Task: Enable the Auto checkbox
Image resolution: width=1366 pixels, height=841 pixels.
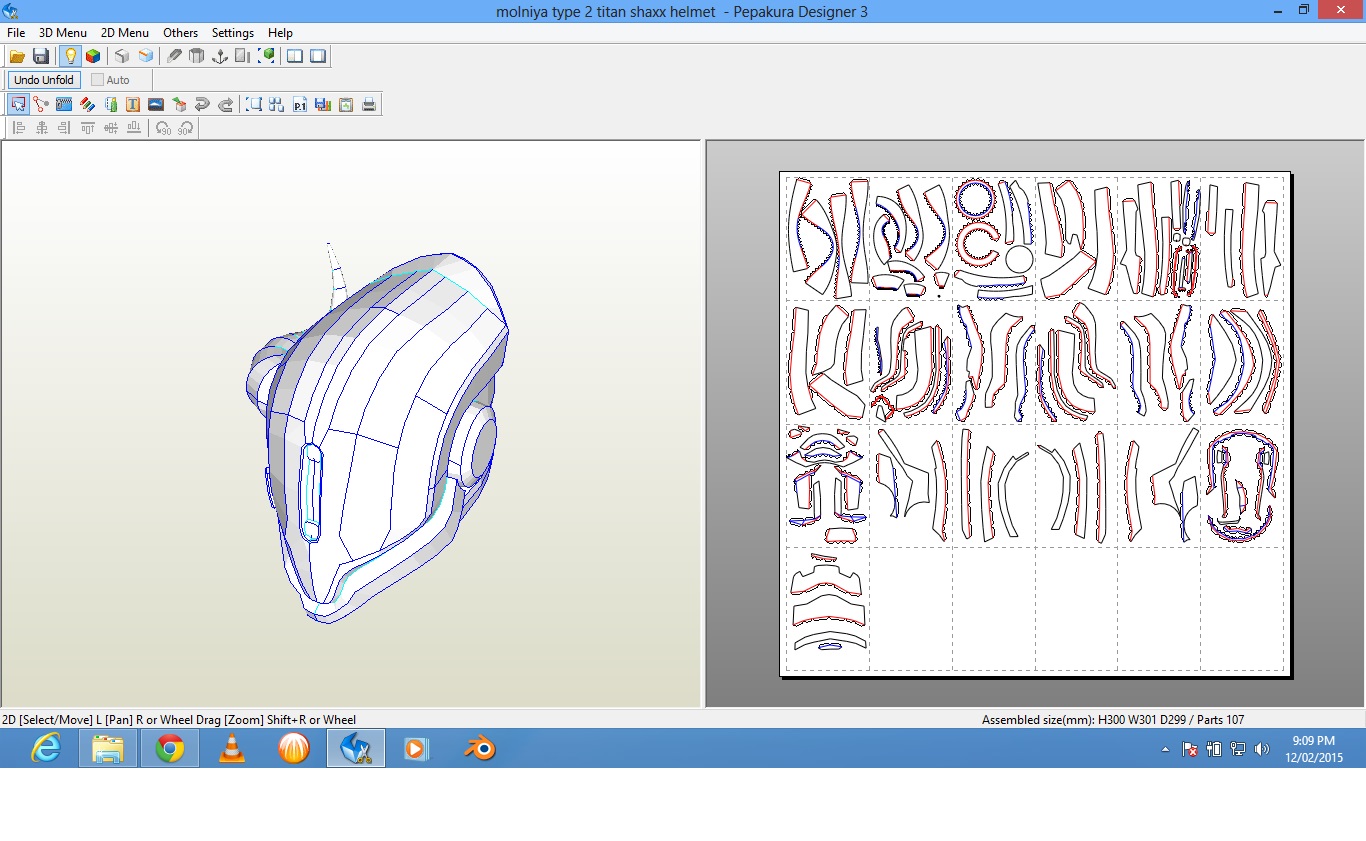Action: [97, 80]
